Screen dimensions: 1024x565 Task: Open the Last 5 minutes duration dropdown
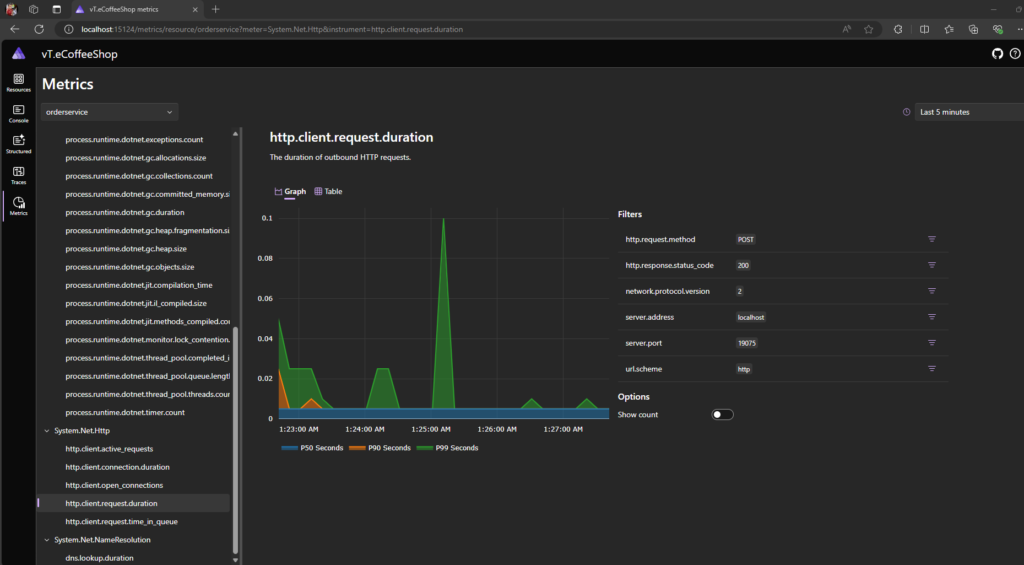click(969, 112)
